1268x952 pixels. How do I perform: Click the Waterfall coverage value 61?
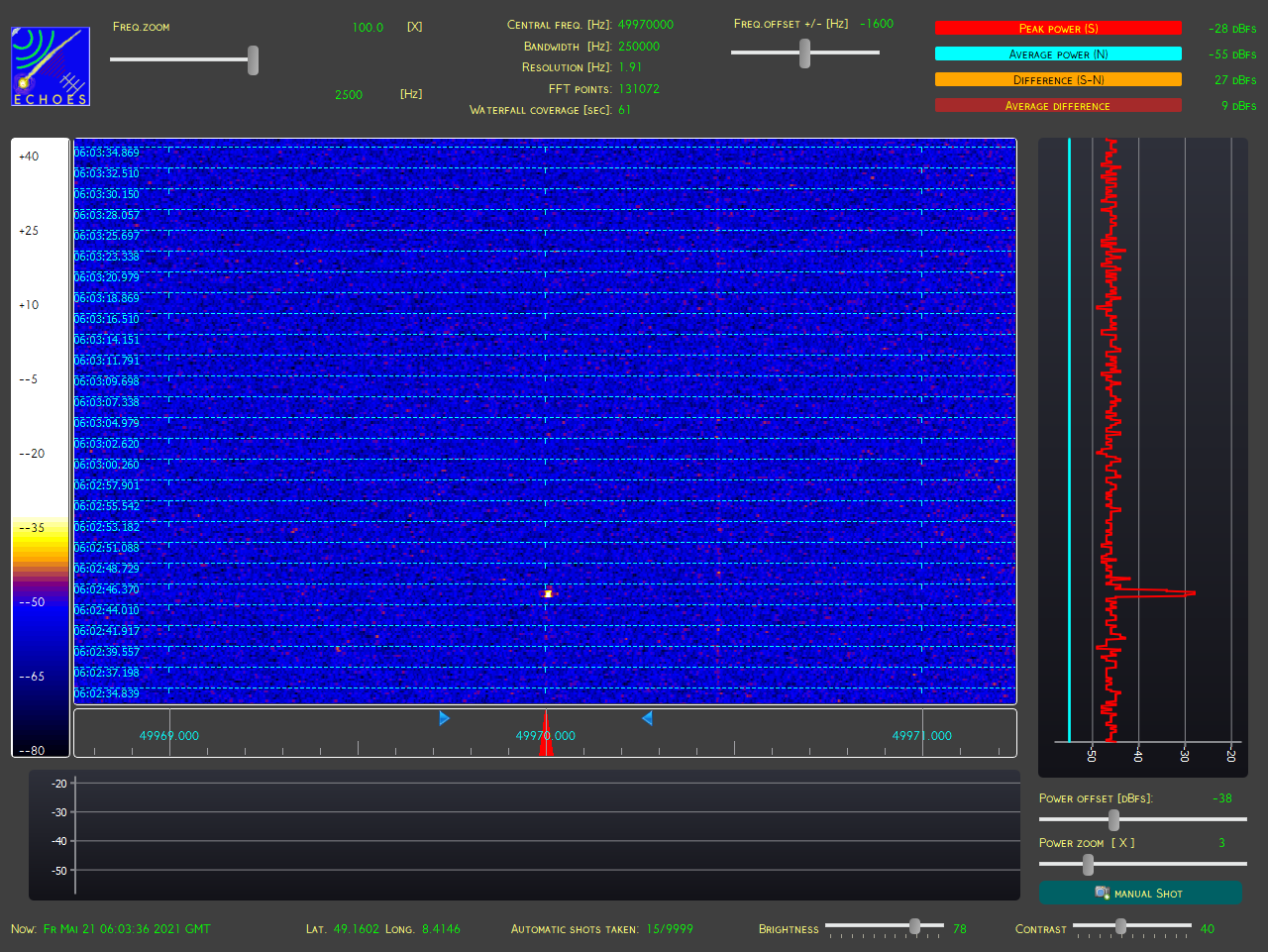click(624, 110)
